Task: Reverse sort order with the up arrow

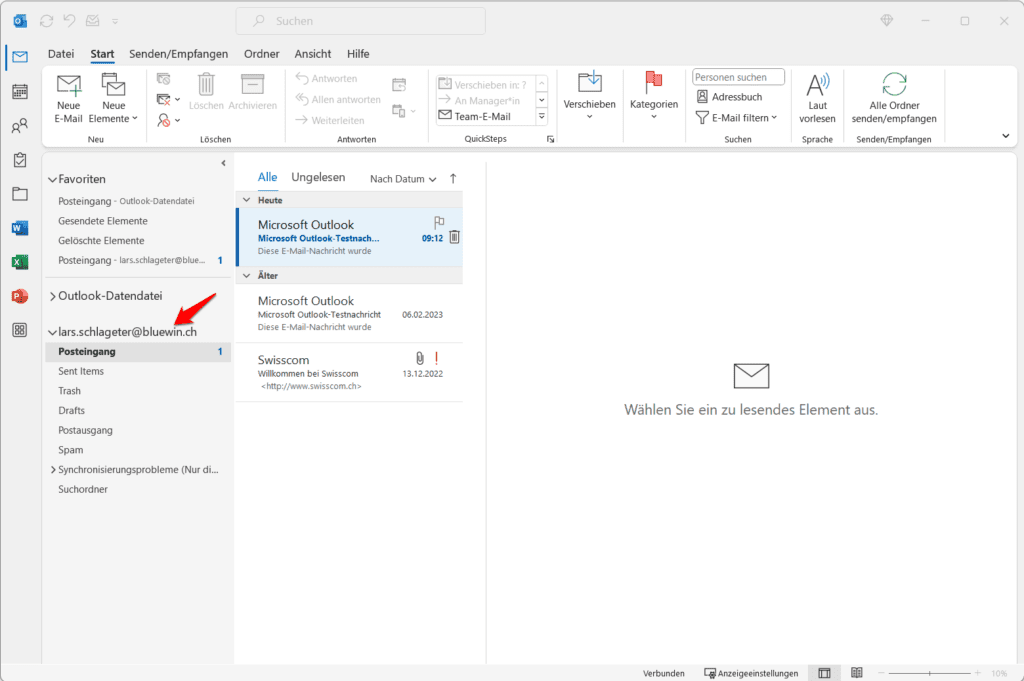Action: [x=453, y=178]
